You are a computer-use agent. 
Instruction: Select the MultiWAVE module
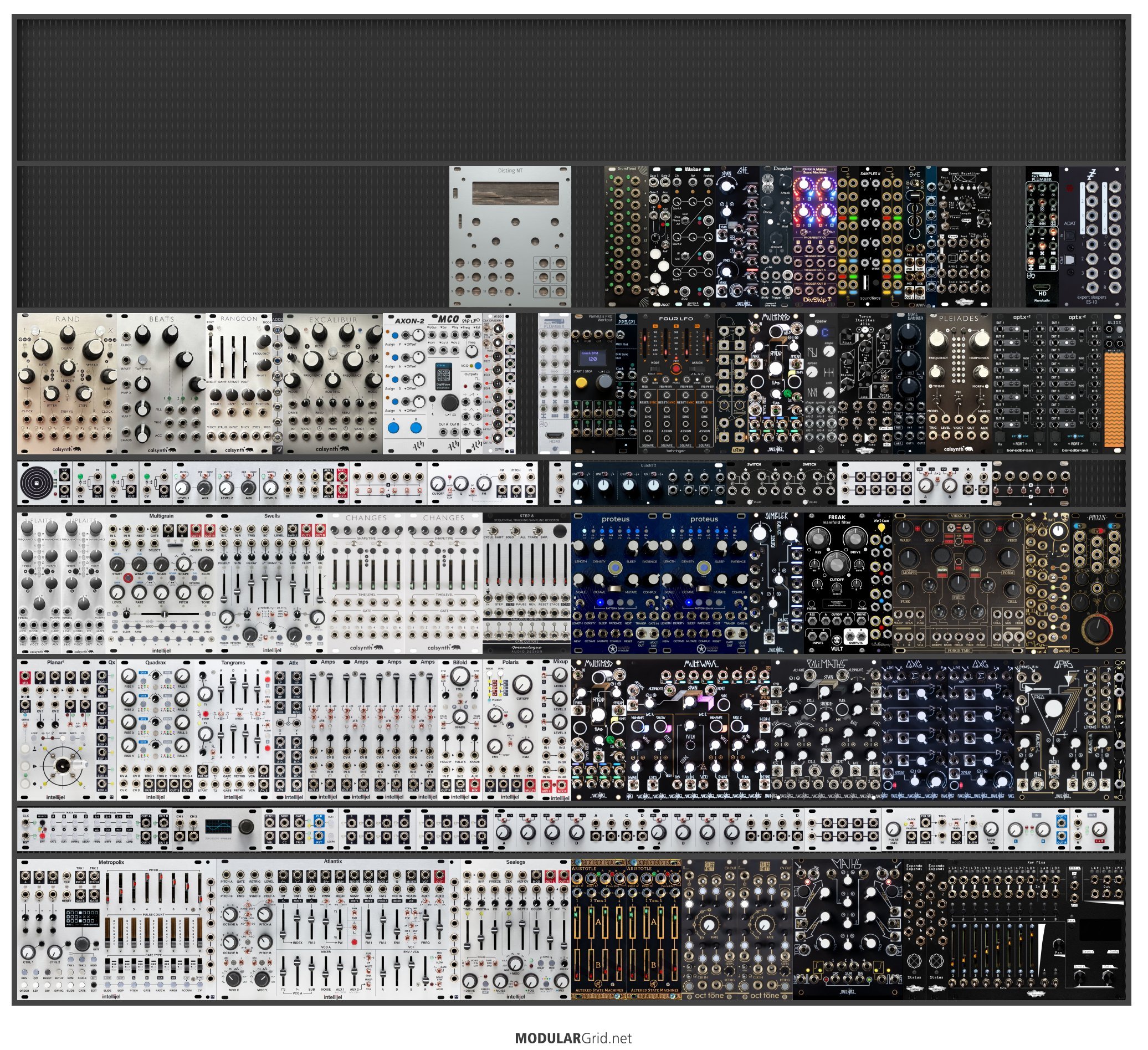click(698, 730)
